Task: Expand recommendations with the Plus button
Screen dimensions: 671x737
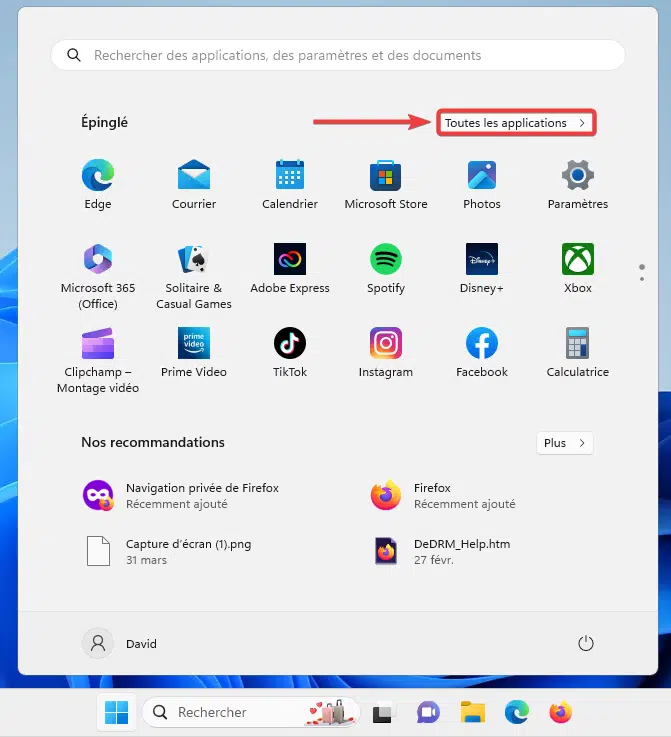Action: [564, 443]
